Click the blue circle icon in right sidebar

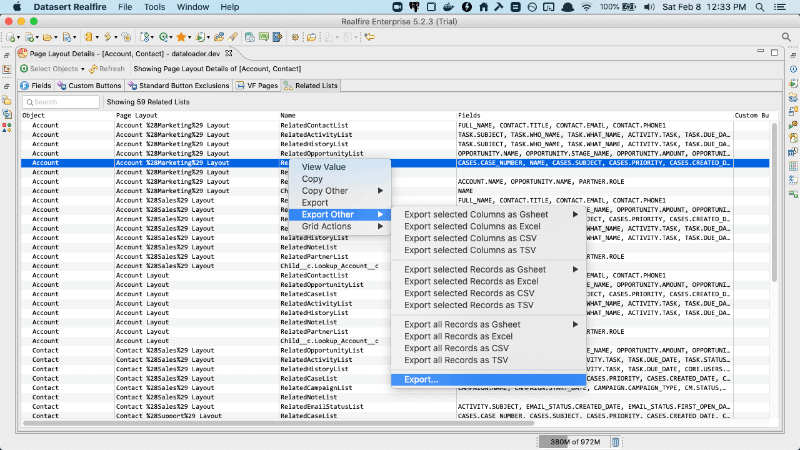[x=793, y=69]
